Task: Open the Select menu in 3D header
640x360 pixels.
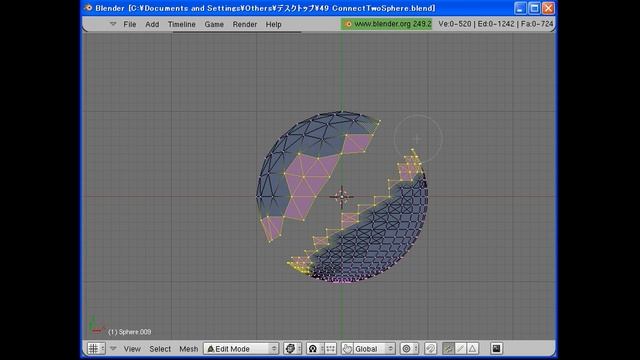Action: click(x=160, y=349)
